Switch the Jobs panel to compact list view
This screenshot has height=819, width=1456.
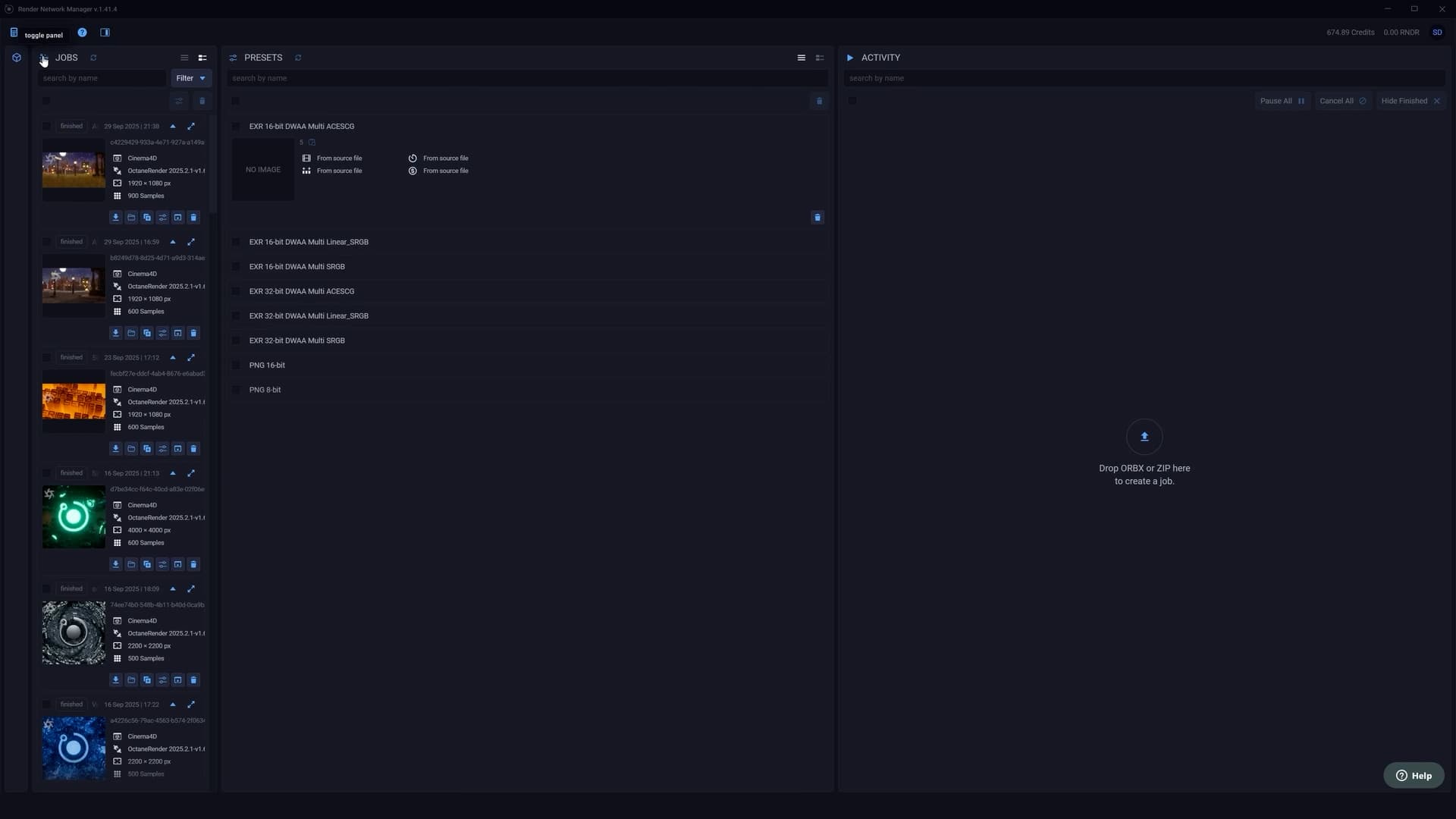[x=184, y=58]
